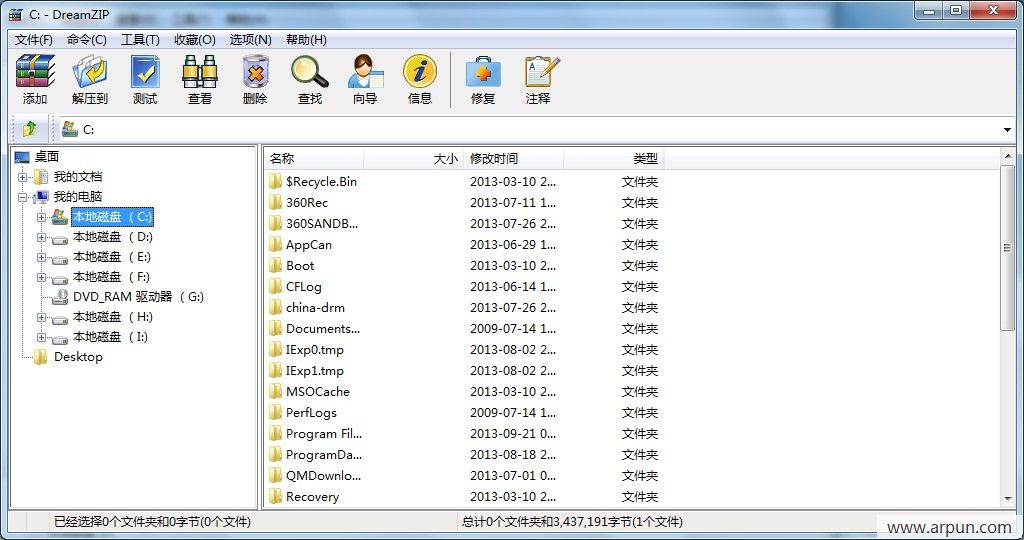Open the 向导 (Wizard) toolbar icon
This screenshot has width=1024, height=540.
tap(365, 71)
